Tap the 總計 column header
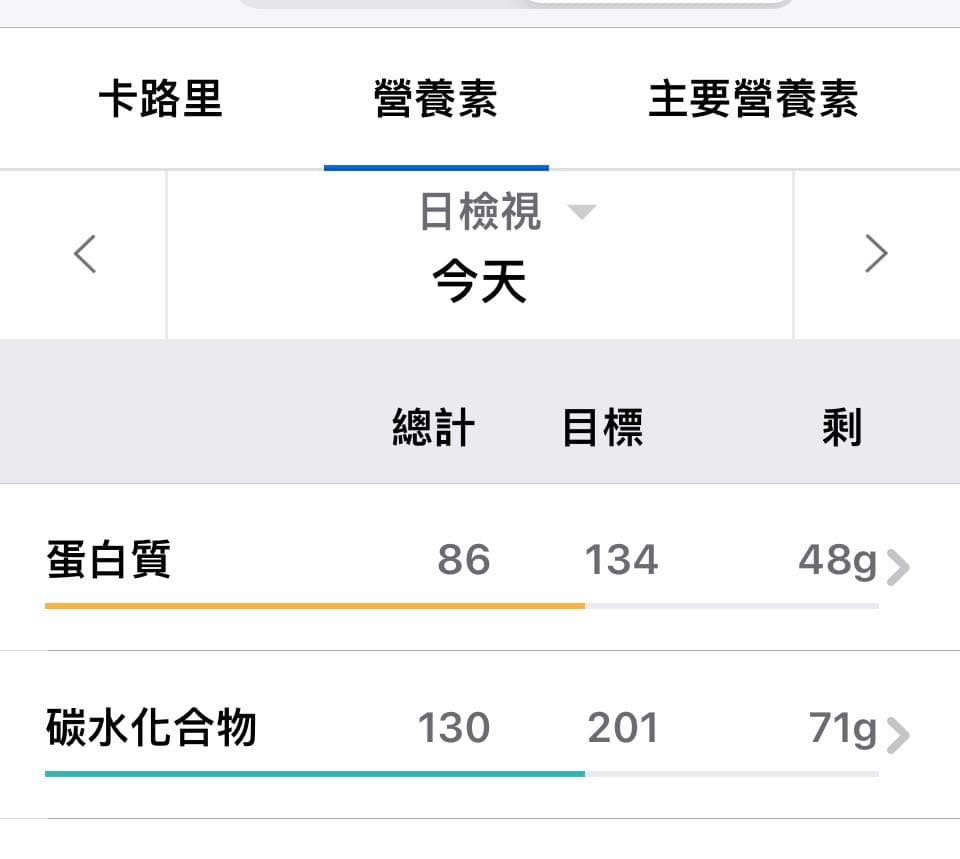The width and height of the screenshot is (960, 859). (433, 428)
